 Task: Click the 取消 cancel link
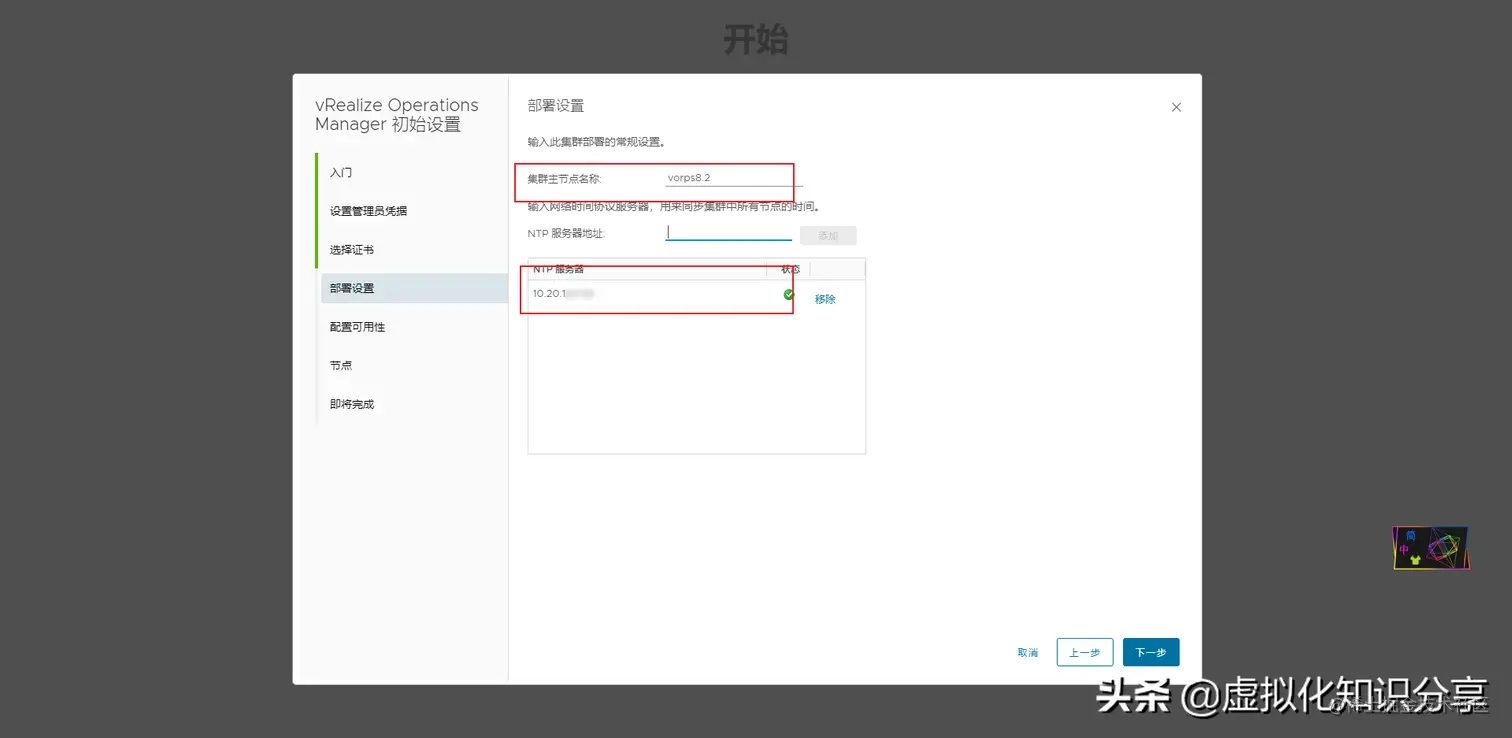coord(1027,651)
